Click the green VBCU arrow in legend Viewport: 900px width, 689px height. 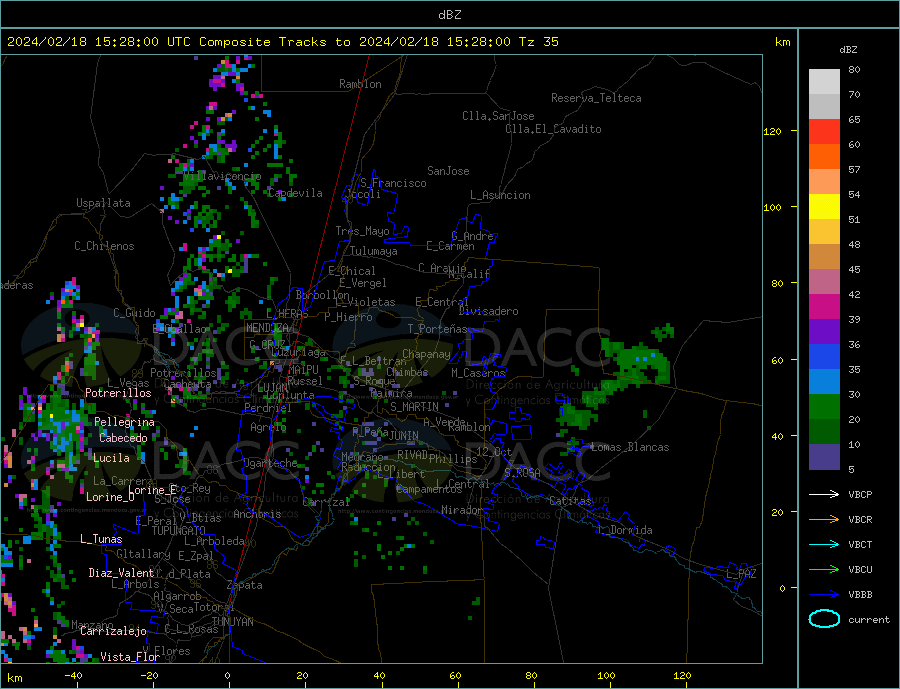826,570
